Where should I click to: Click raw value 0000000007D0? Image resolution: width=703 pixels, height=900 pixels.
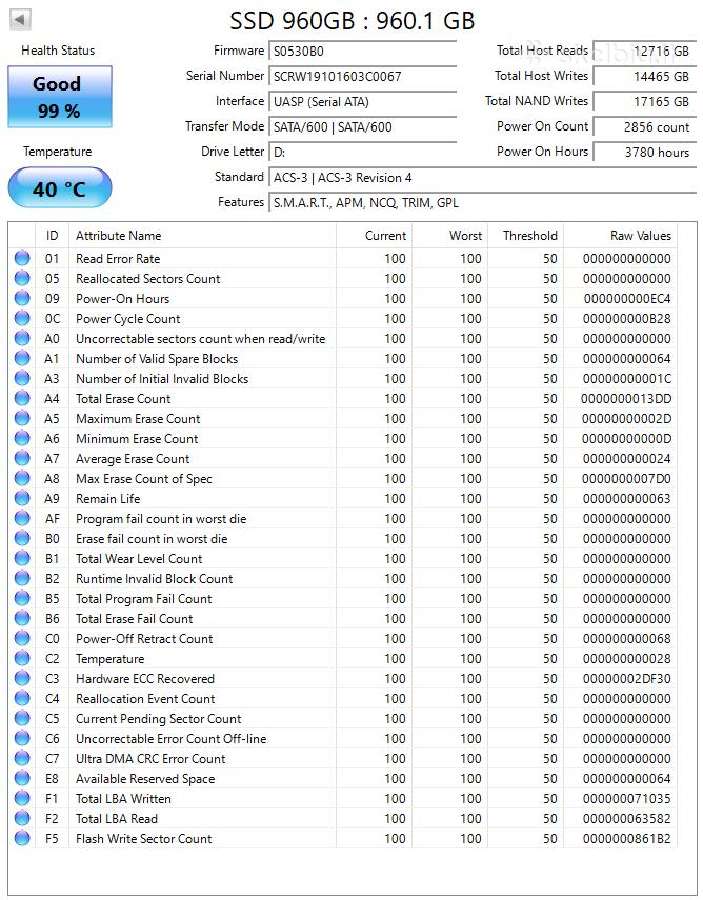[626, 479]
